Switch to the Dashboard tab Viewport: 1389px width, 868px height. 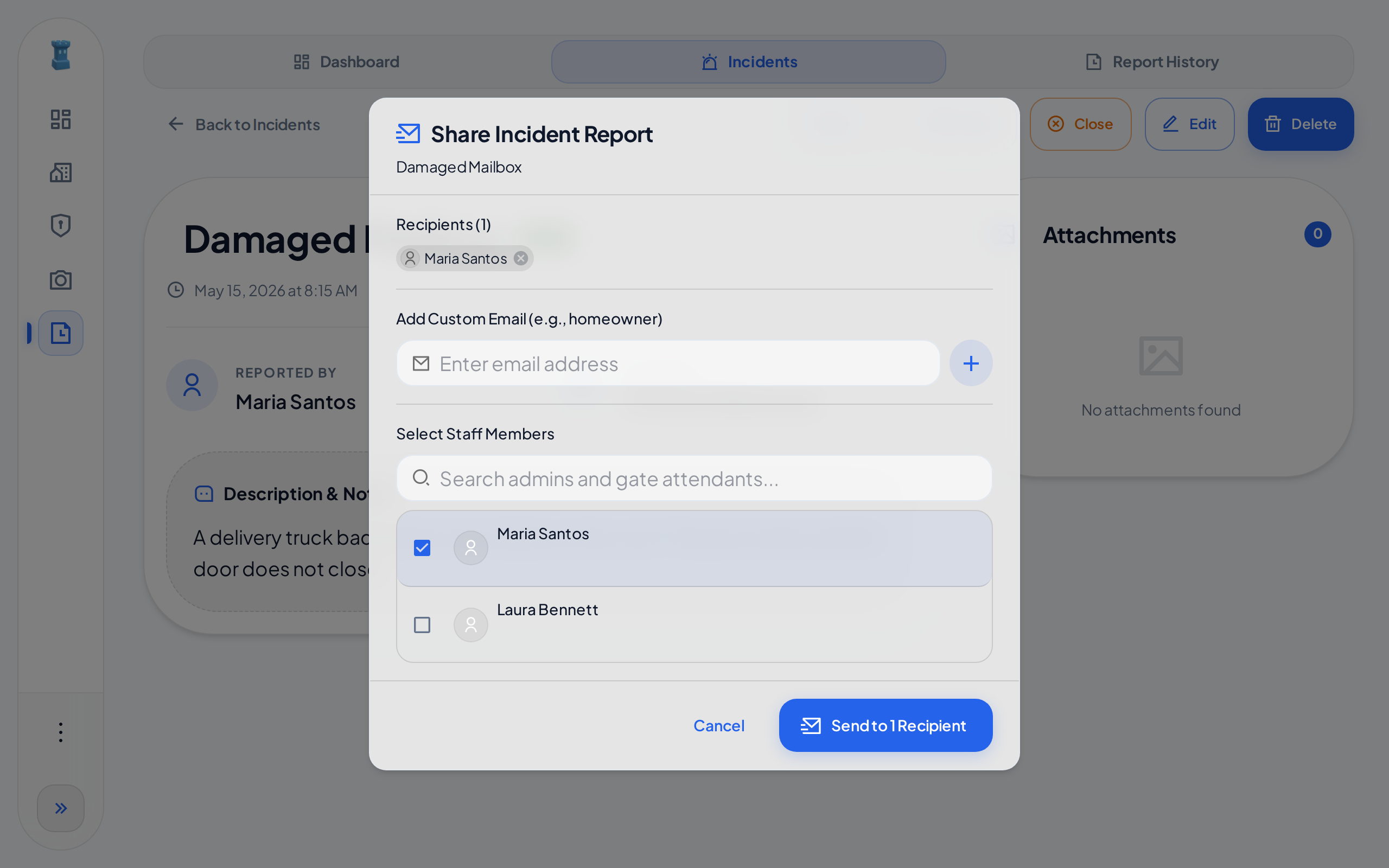click(x=347, y=62)
